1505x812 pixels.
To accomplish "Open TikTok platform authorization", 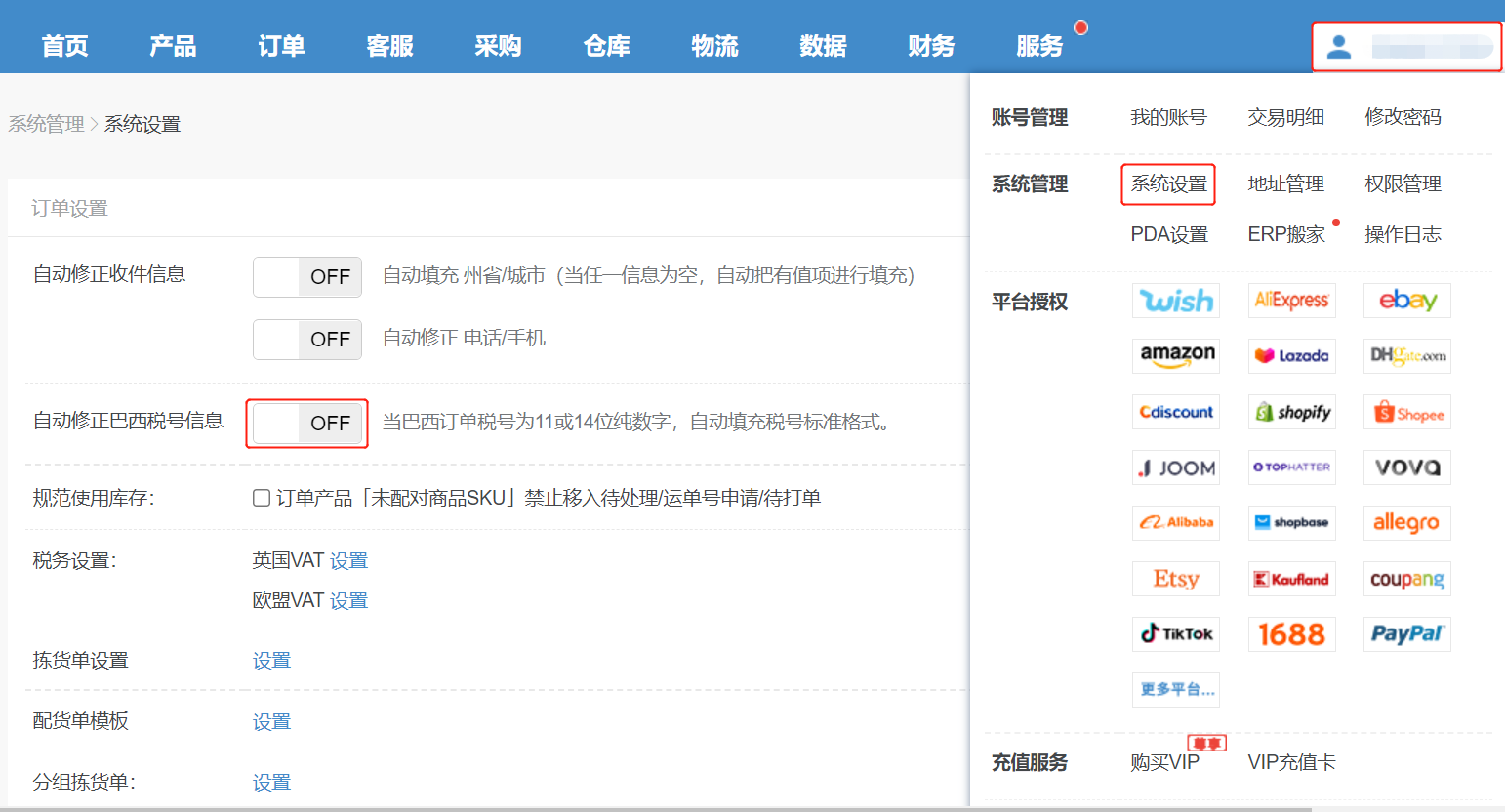I will tap(1176, 634).
